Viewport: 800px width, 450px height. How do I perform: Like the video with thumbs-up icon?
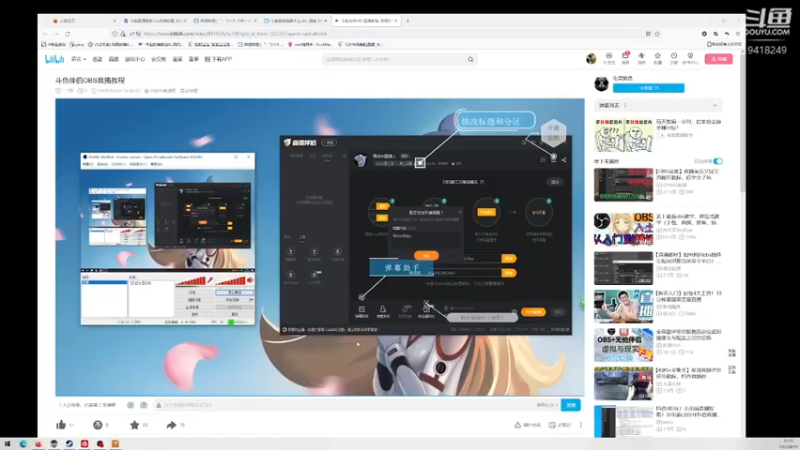tap(61, 424)
